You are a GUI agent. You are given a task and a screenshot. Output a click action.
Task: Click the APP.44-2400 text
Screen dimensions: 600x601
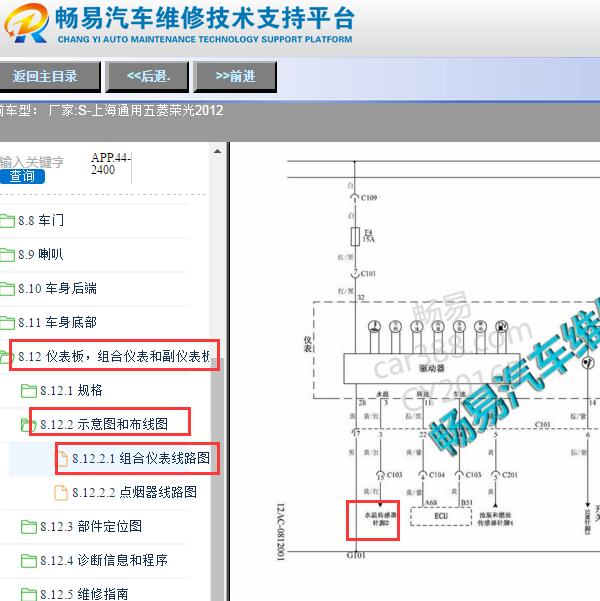click(111, 164)
